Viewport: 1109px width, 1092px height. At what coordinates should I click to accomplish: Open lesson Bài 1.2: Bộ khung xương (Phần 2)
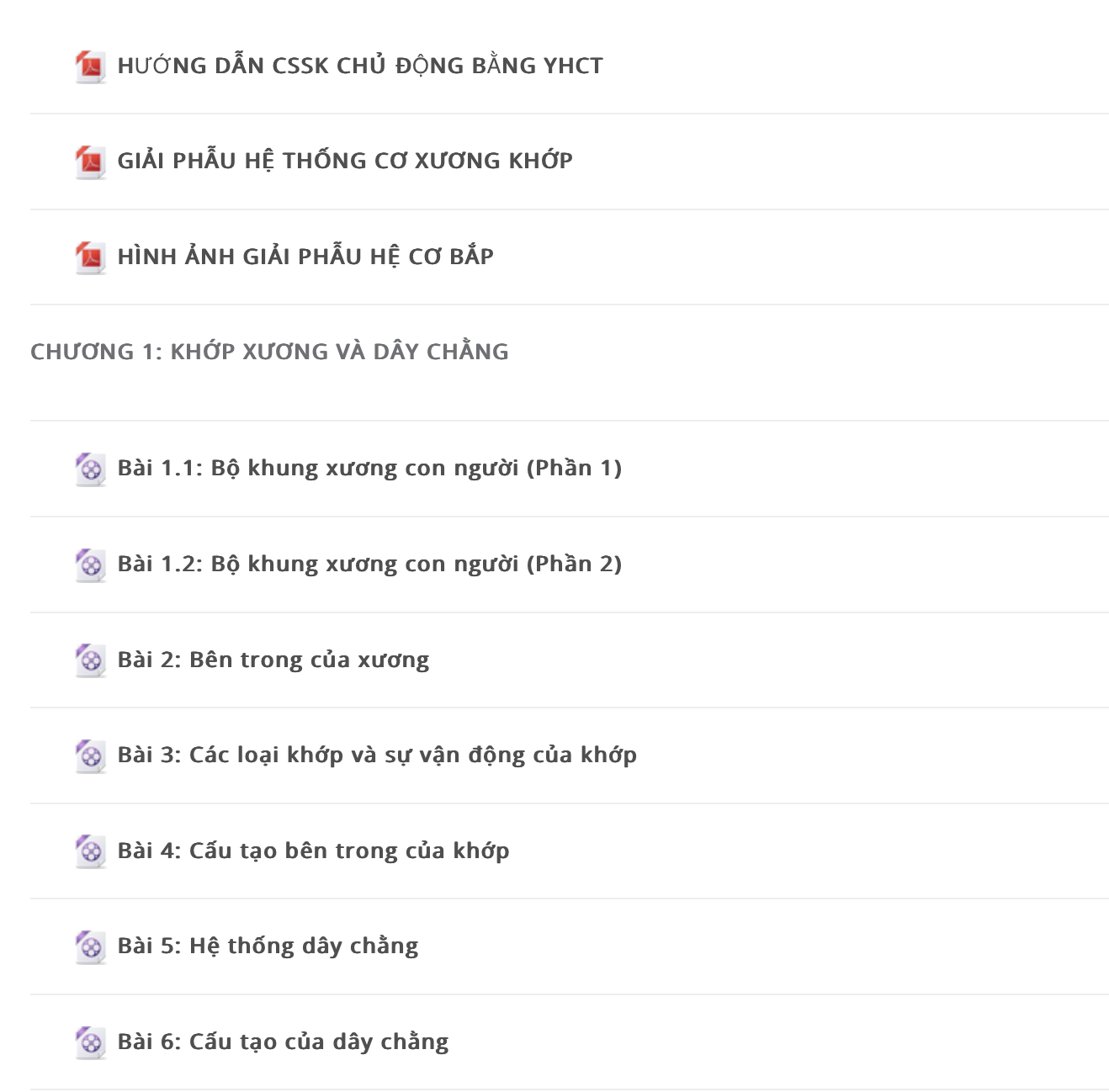[369, 564]
